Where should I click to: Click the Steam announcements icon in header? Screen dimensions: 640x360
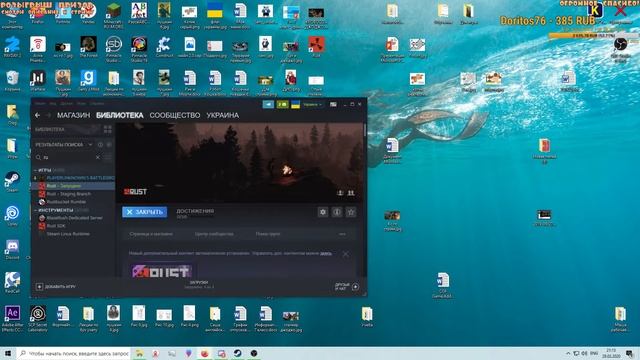click(x=268, y=104)
